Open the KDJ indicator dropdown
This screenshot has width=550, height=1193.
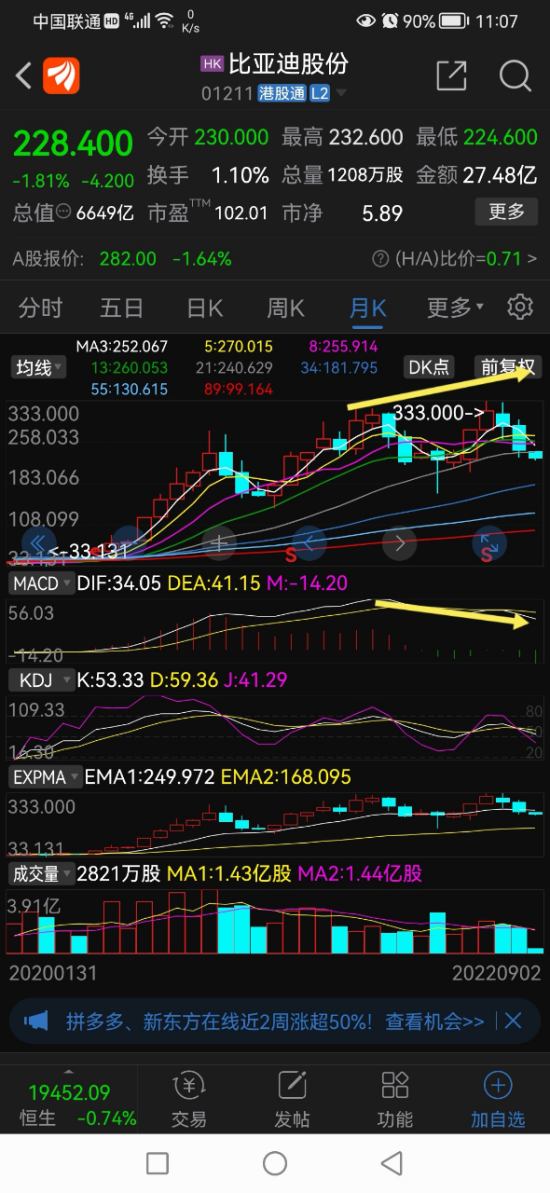[x=41, y=679]
